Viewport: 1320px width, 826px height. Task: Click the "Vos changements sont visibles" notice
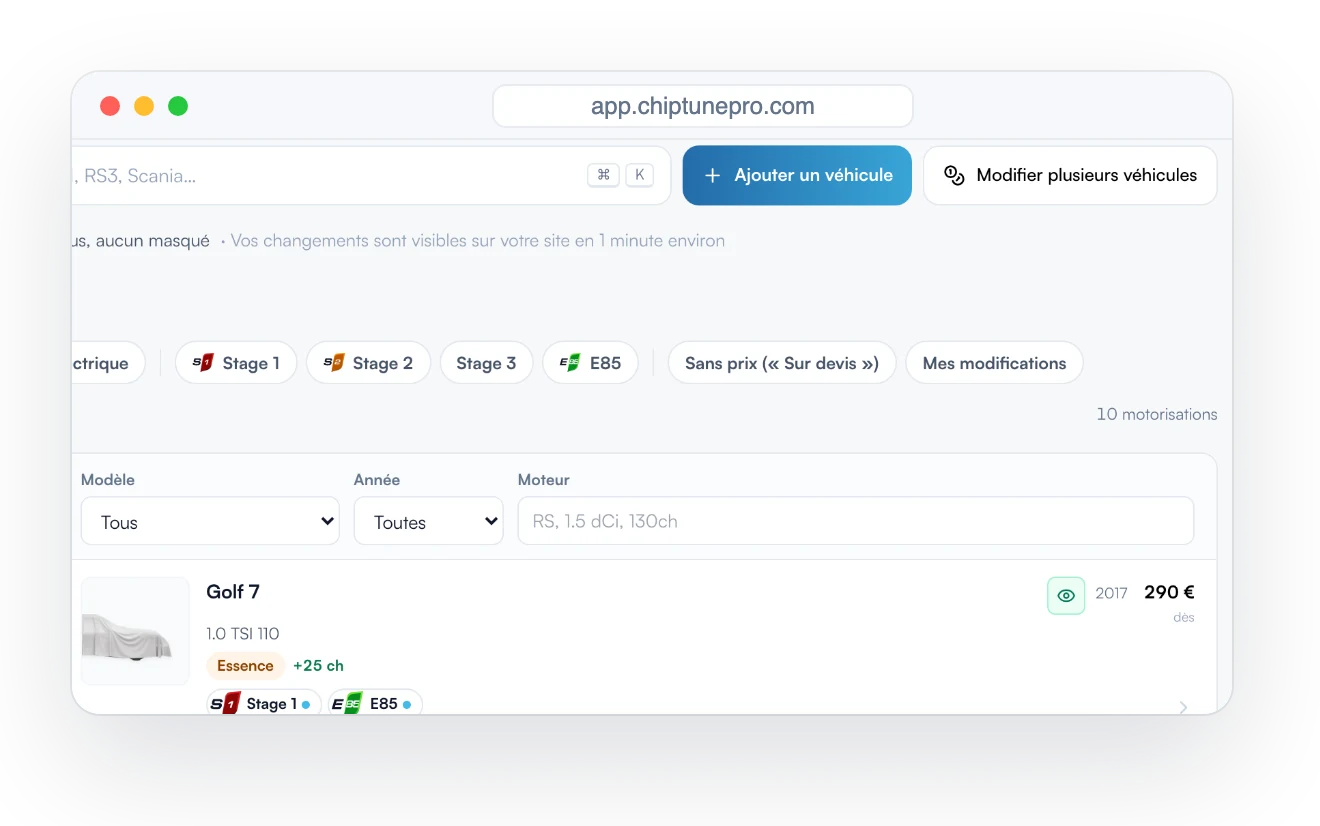tap(478, 241)
